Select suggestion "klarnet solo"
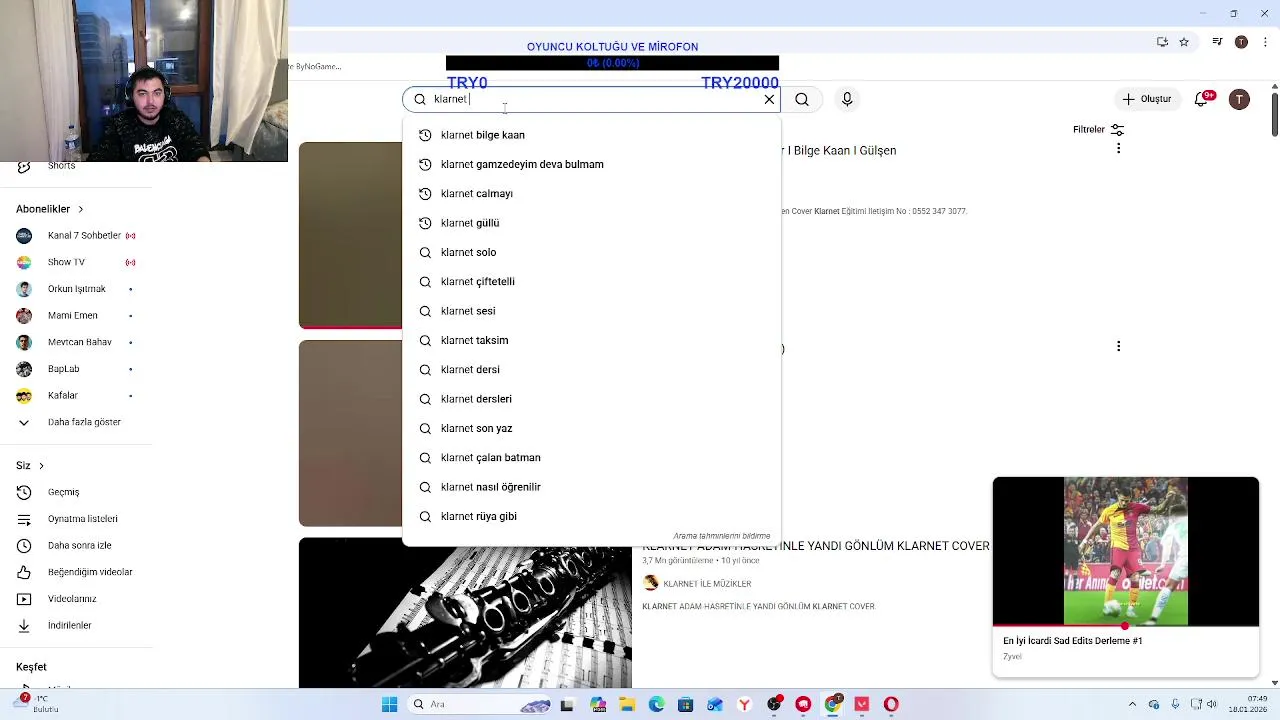Image resolution: width=1280 pixels, height=720 pixels. click(x=591, y=252)
